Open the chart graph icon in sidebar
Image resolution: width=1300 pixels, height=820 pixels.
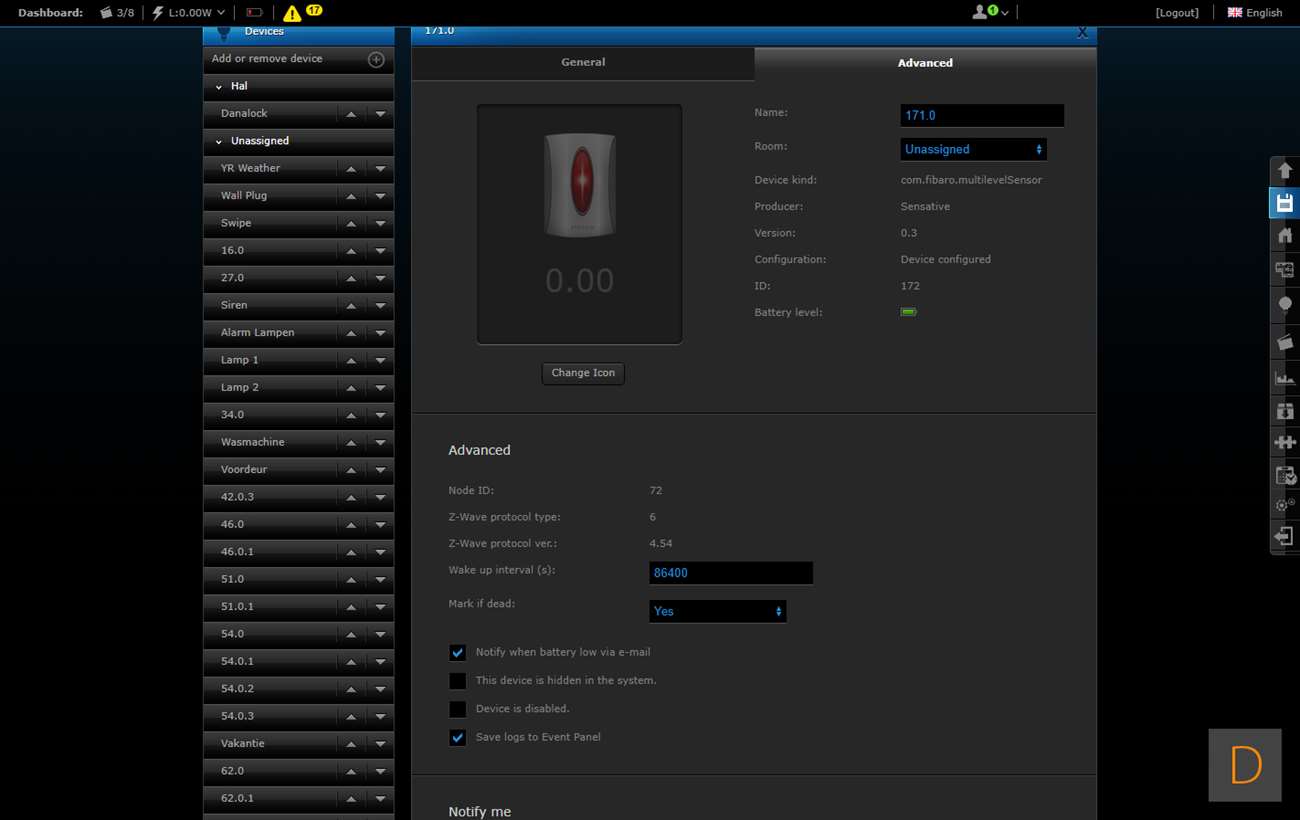click(1285, 378)
